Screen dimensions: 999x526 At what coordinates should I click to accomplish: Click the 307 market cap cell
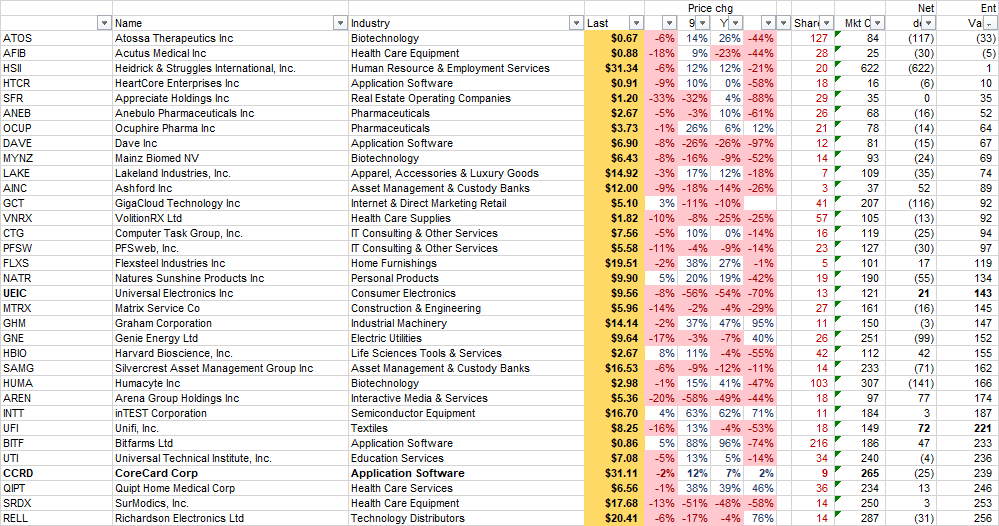860,383
